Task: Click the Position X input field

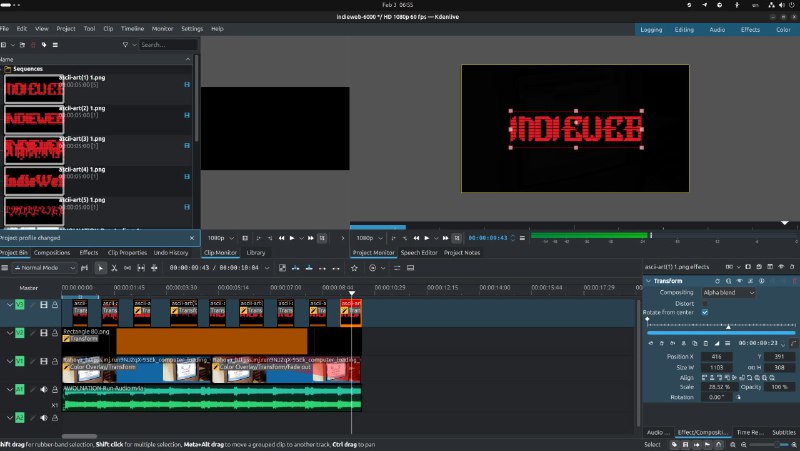Action: pos(717,356)
